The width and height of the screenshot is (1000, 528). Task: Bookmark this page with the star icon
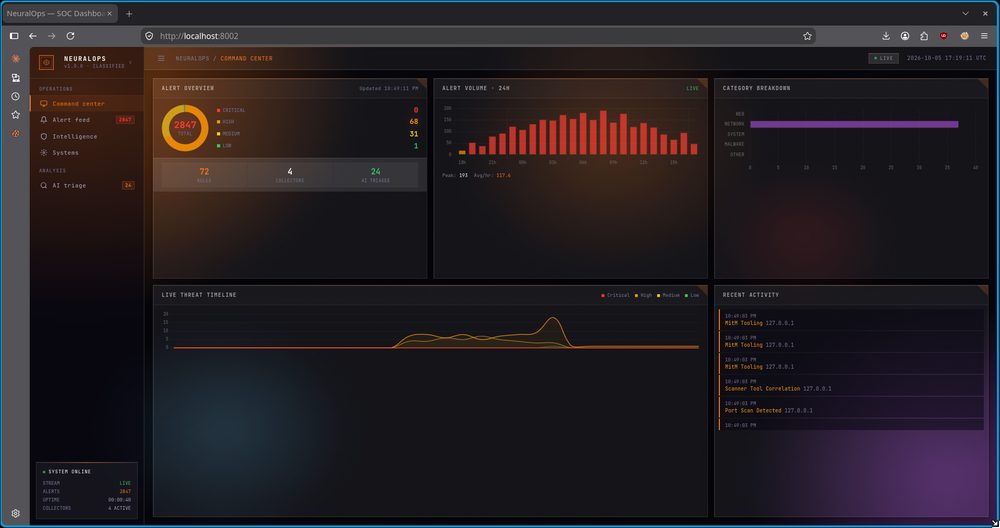[807, 36]
